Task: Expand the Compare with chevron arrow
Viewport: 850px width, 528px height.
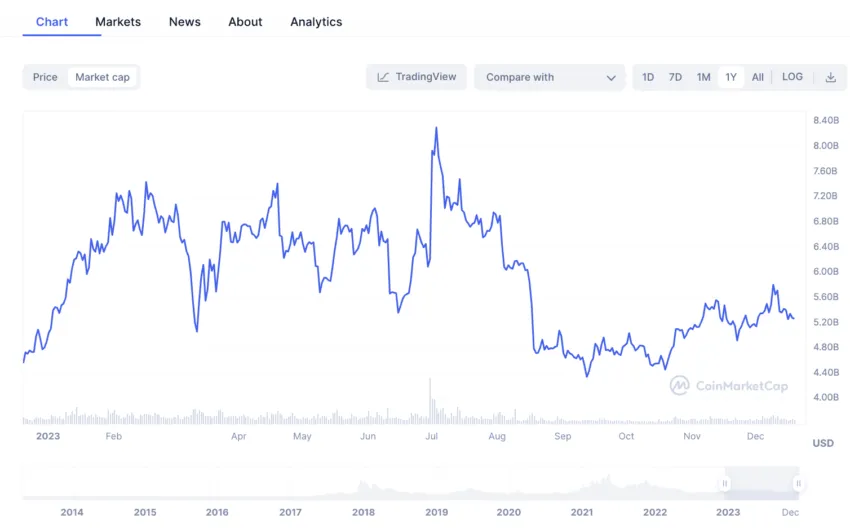Action: pos(611,77)
